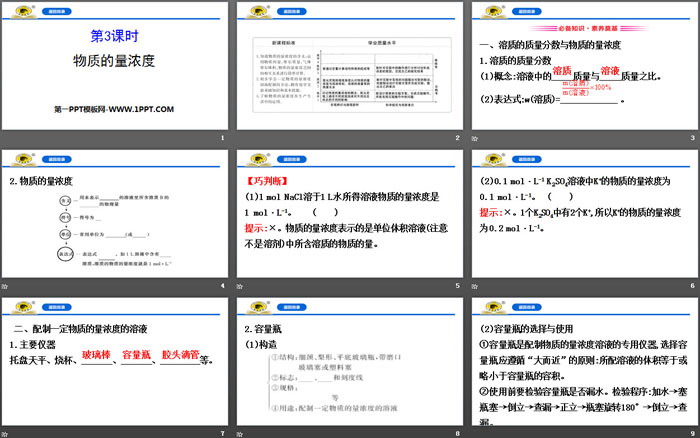Click the logo icon on slide 3

494,12
